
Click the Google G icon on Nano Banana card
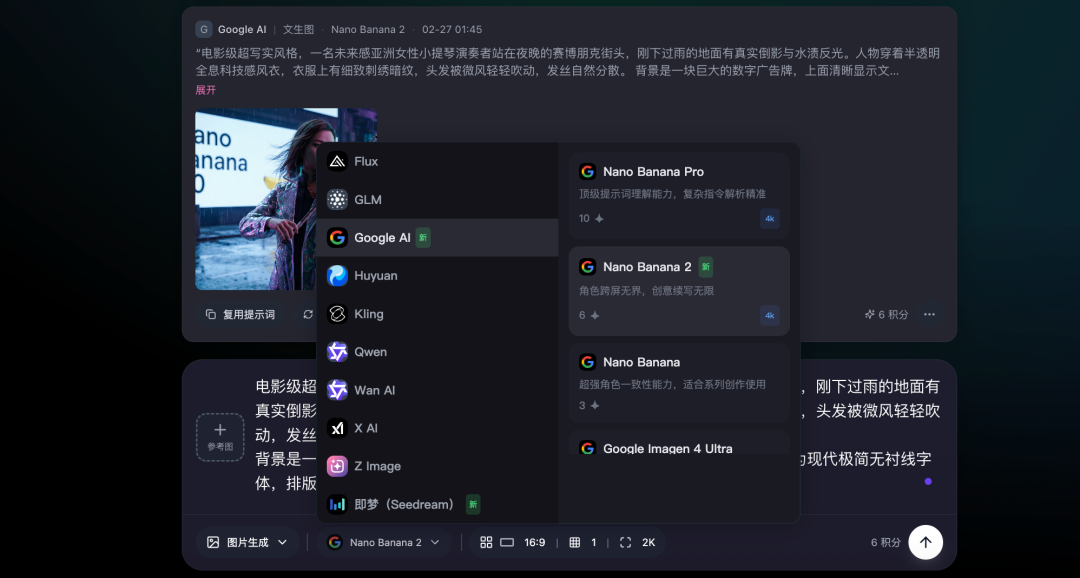(x=588, y=362)
